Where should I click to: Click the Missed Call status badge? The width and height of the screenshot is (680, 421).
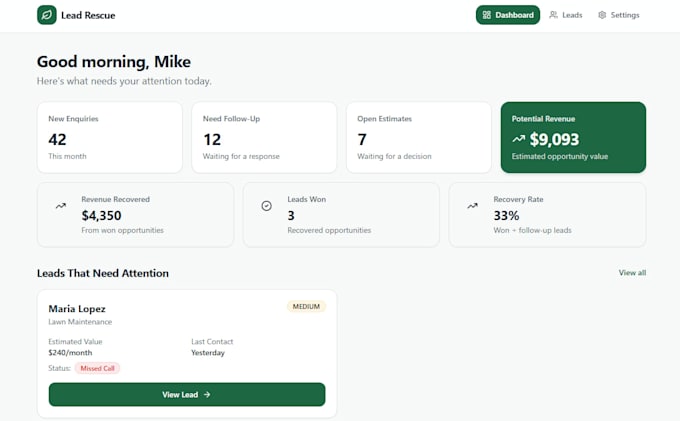tap(97, 368)
